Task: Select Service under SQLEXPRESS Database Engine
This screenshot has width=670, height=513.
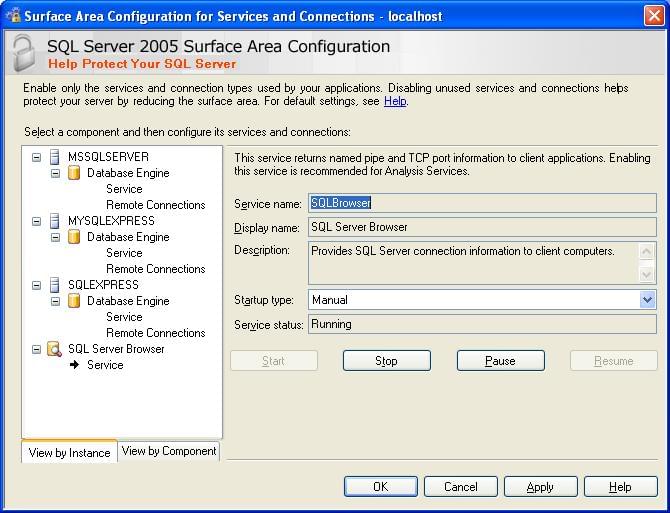Action: point(124,317)
